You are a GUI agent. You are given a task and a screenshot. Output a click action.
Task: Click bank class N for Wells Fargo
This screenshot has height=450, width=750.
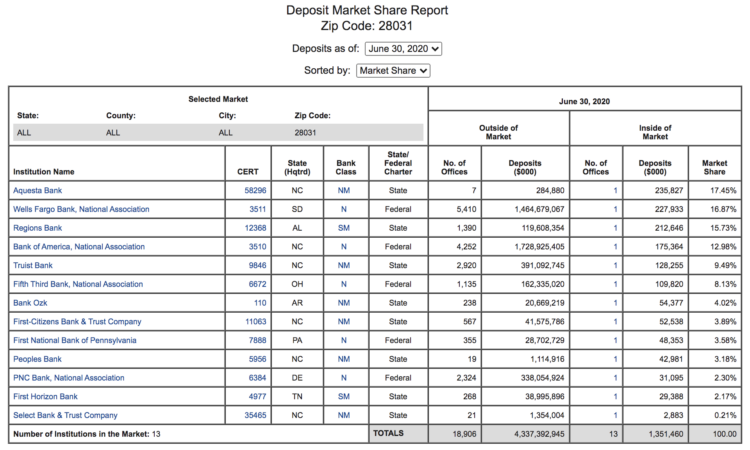(344, 209)
